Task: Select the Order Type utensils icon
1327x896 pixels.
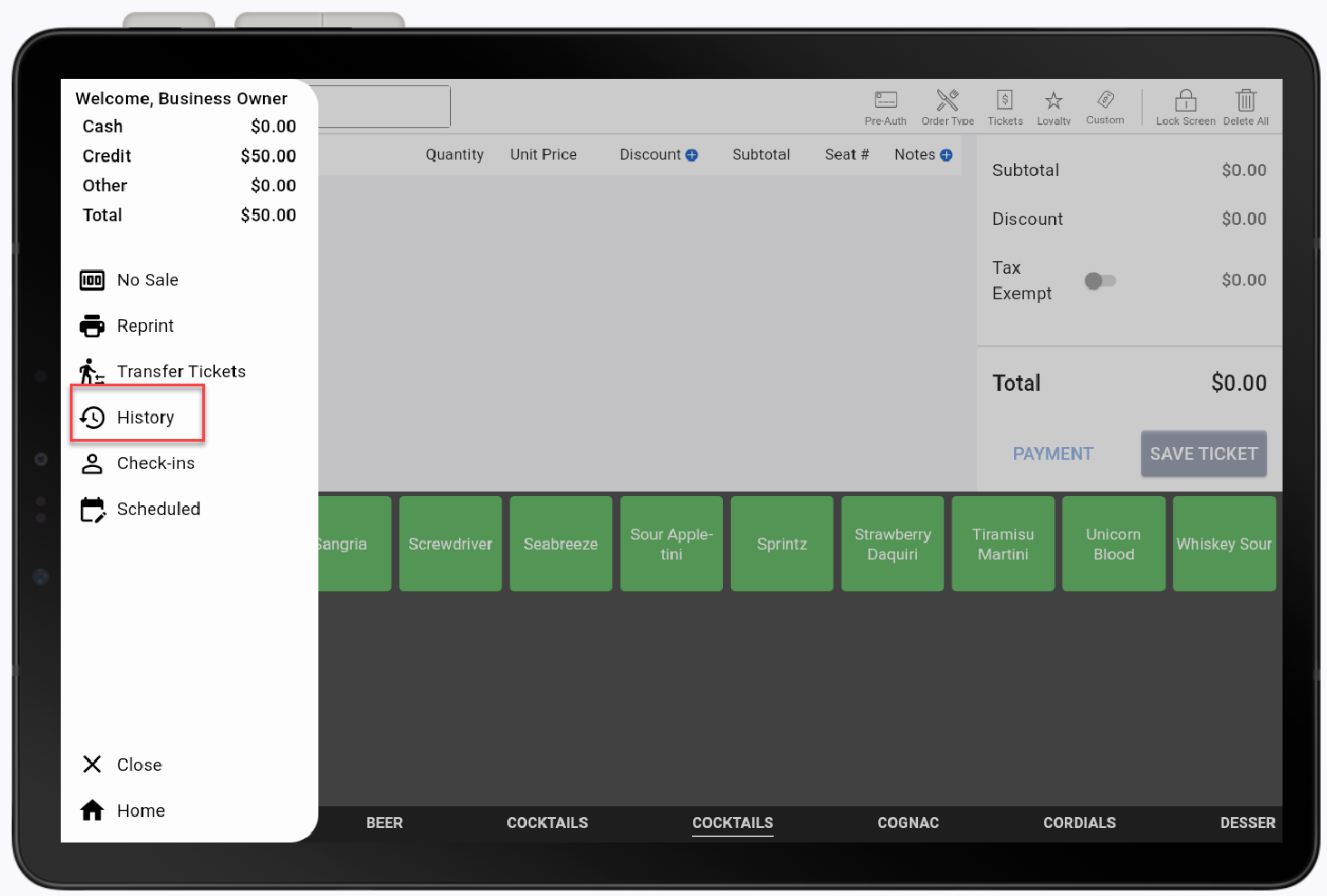Action: click(947, 101)
